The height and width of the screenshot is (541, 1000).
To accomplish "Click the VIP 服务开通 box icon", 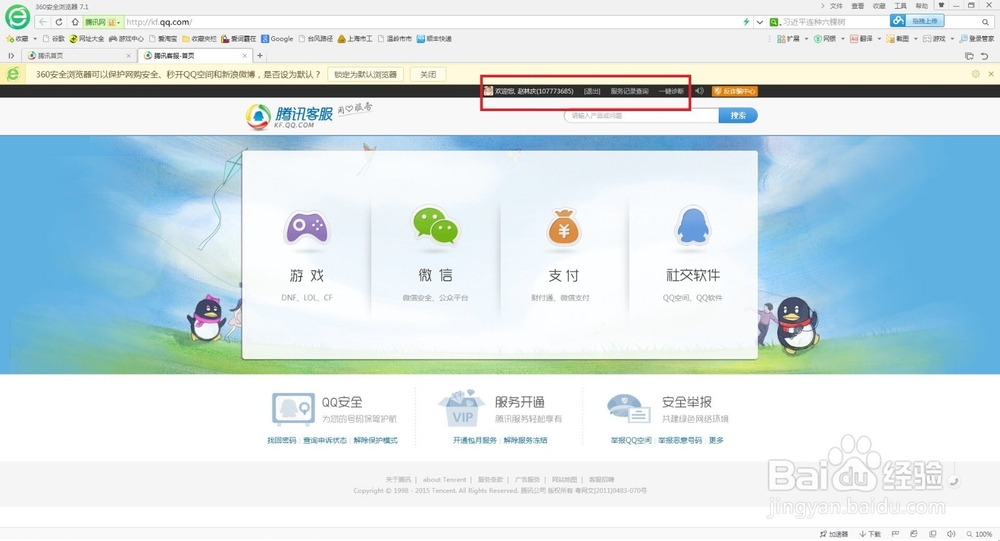I will click(461, 408).
